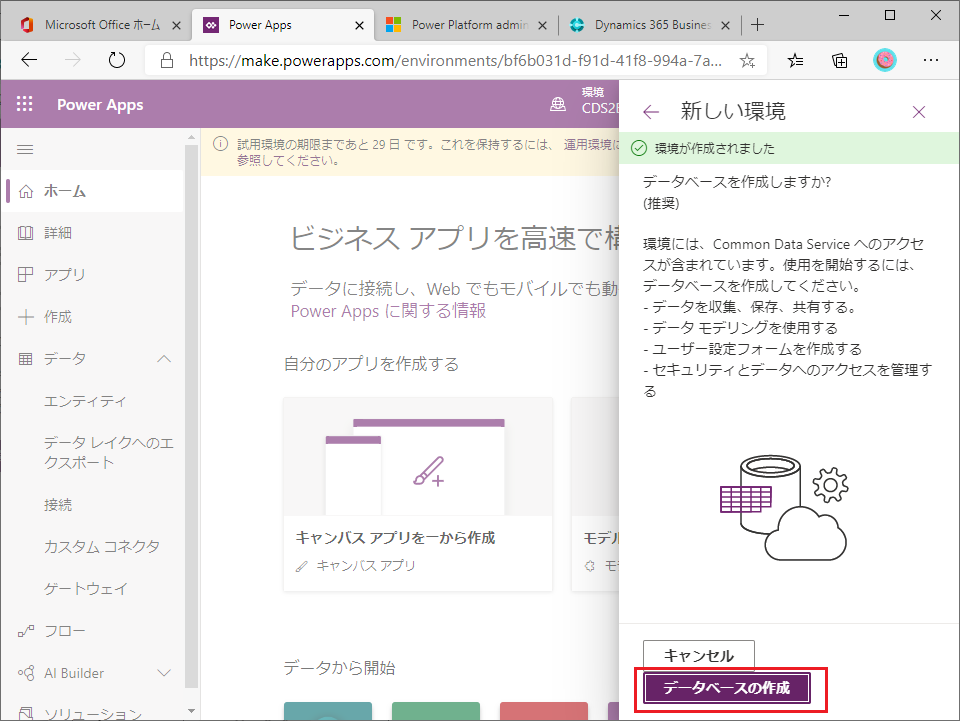960x721 pixels.
Task: Switch to Power Apps browser tab
Action: (283, 25)
